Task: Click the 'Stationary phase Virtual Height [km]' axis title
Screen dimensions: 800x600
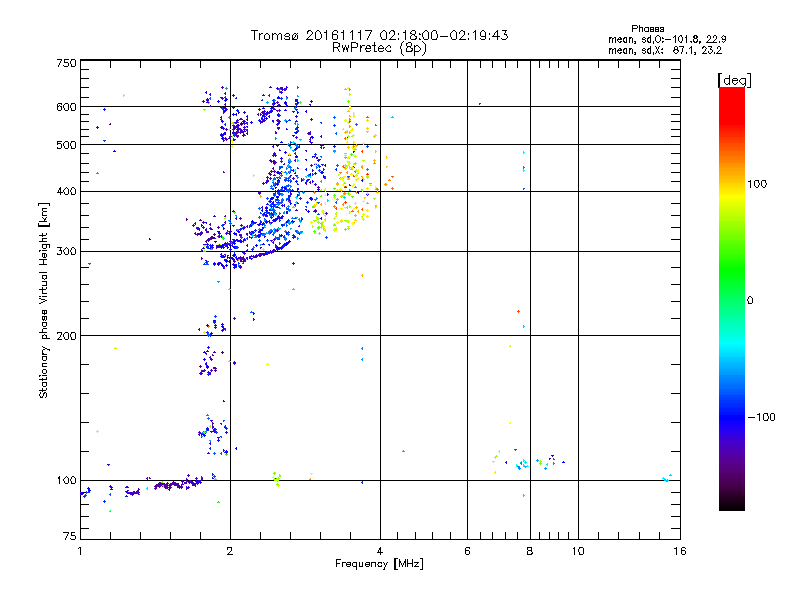Action: tap(44, 300)
